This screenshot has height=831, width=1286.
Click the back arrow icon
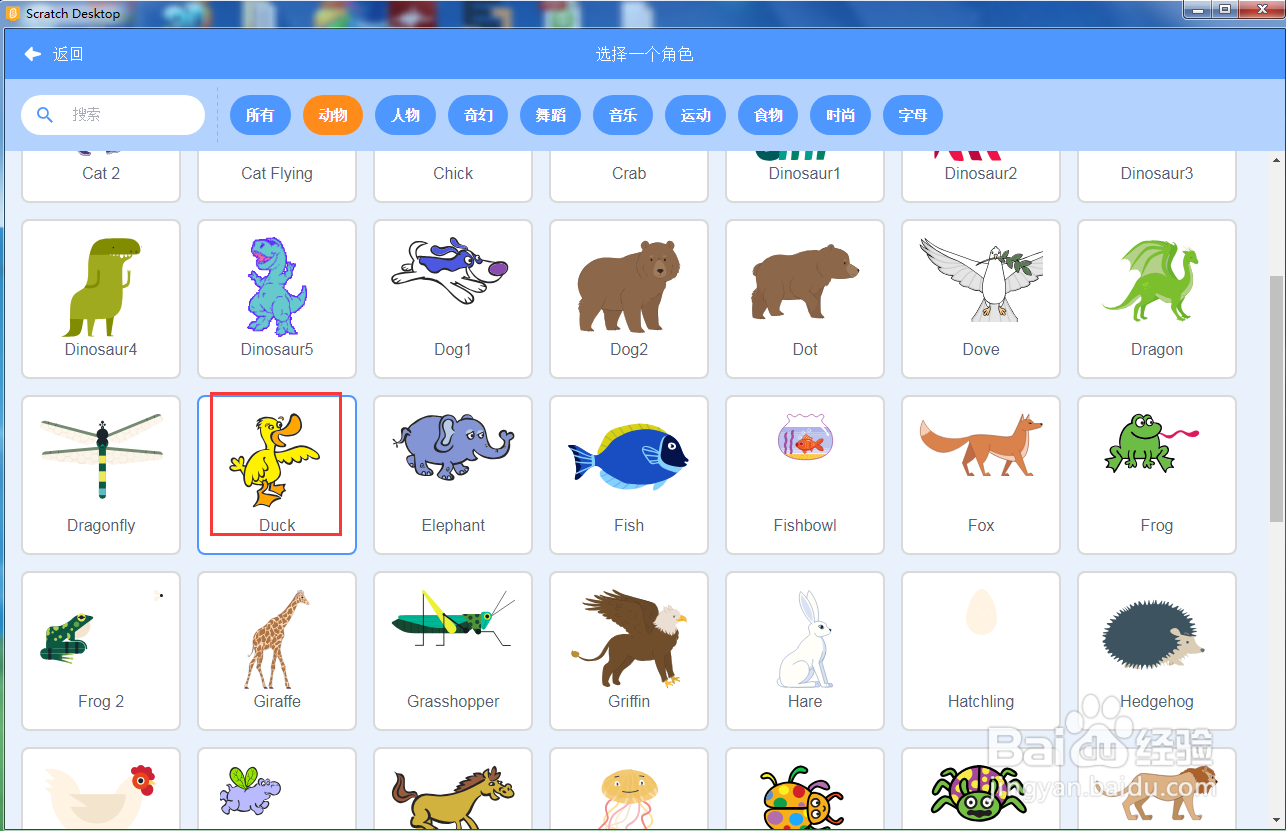(33, 54)
